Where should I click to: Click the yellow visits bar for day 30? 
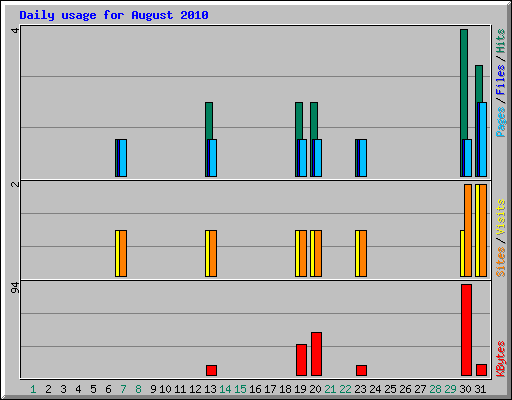pos(462,253)
